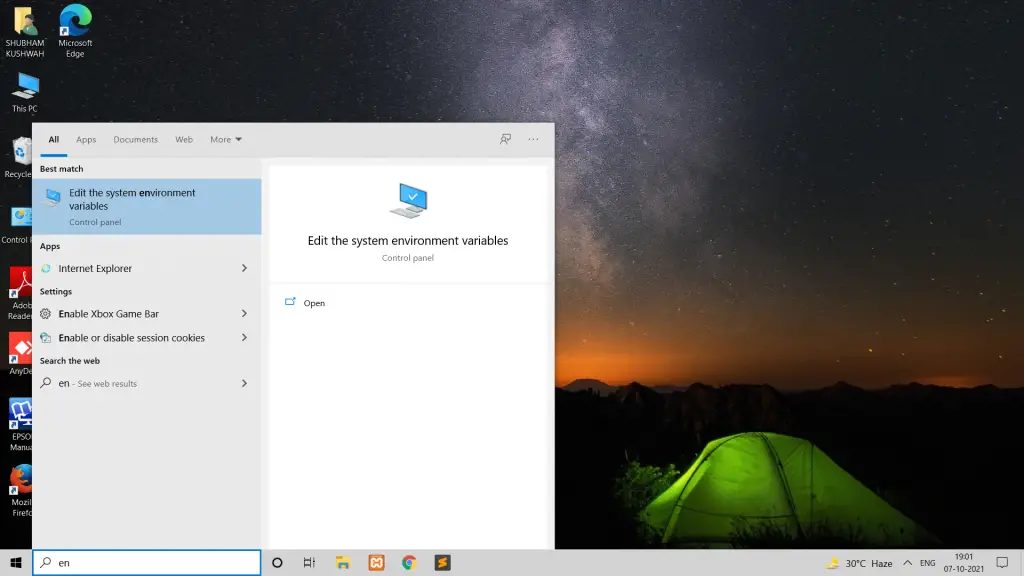
Task: Open the More filter dropdown
Action: coord(225,139)
